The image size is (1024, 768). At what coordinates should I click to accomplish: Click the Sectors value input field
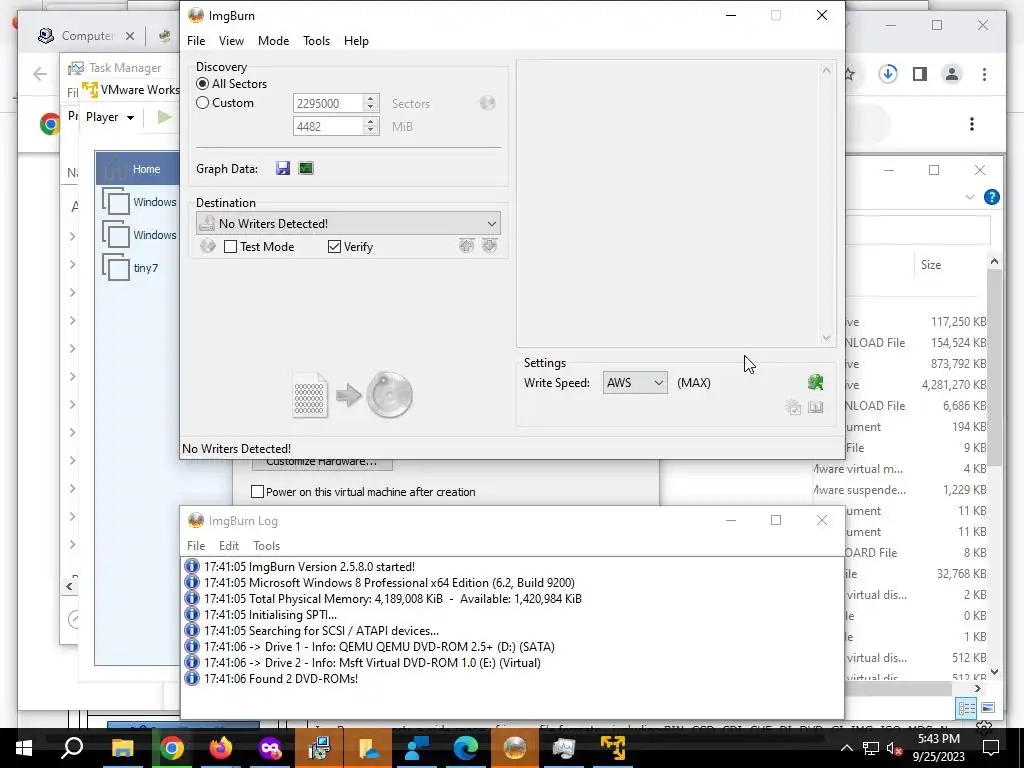[x=328, y=103]
